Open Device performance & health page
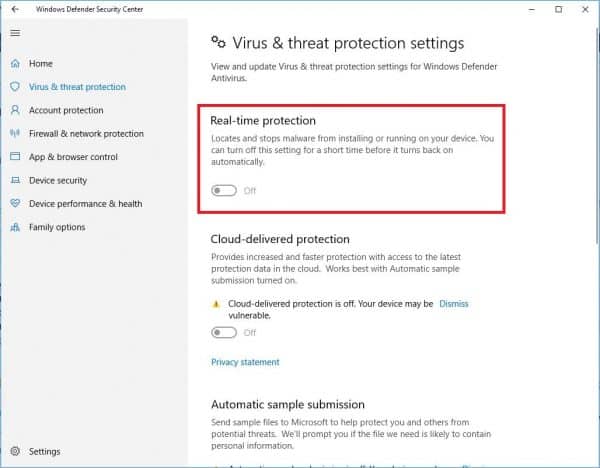This screenshot has width=600, height=468. pos(85,204)
